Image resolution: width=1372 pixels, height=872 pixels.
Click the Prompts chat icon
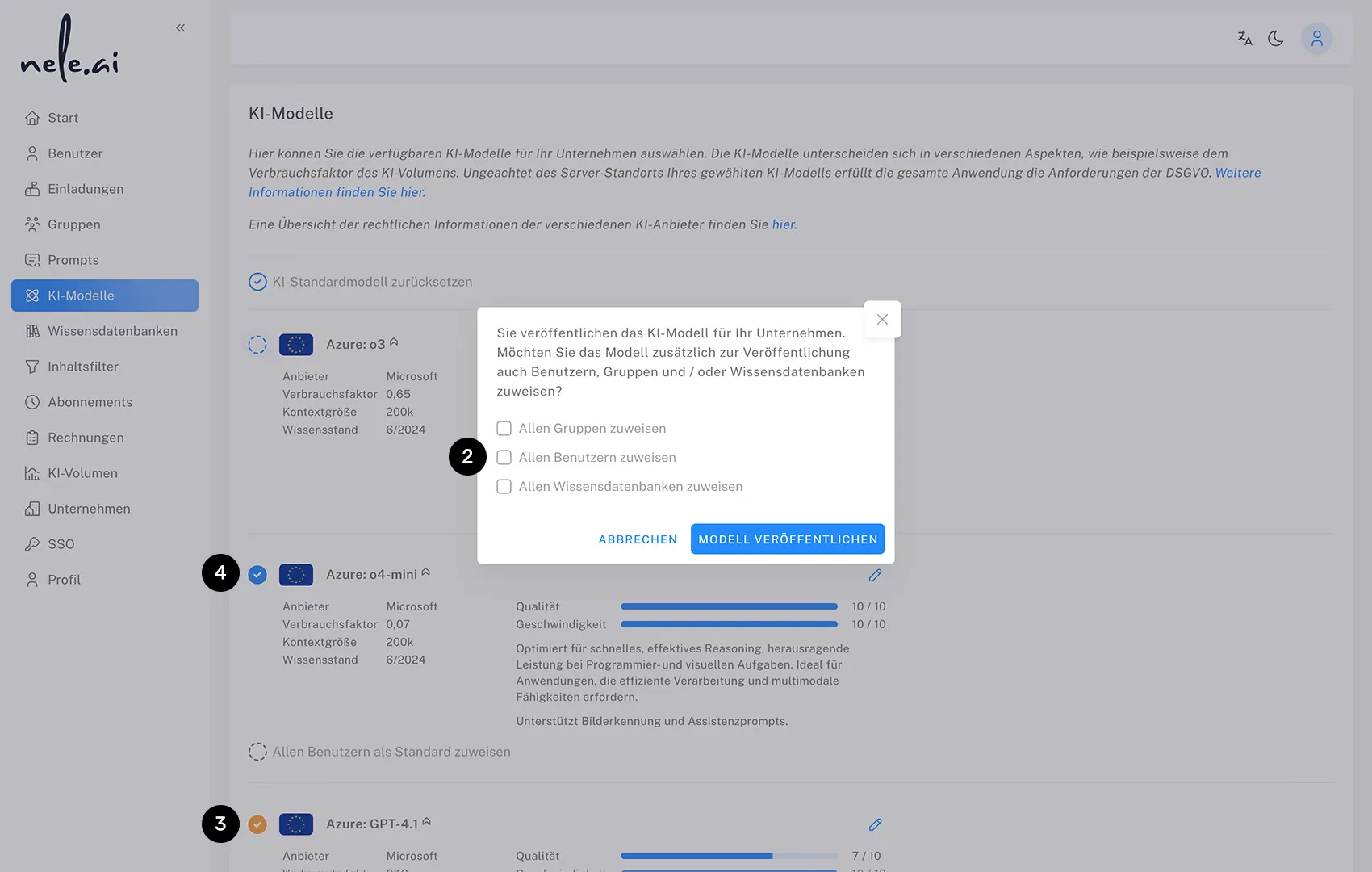click(32, 260)
